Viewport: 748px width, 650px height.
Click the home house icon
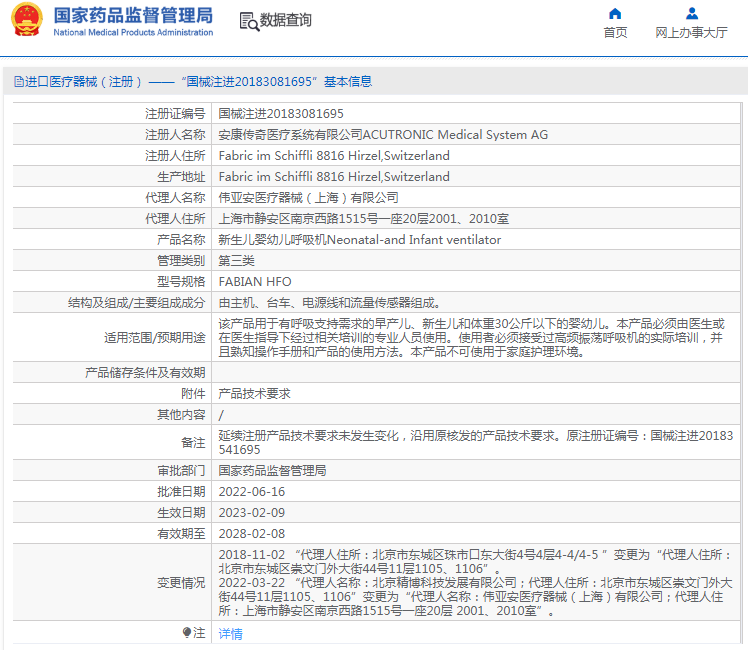615,13
